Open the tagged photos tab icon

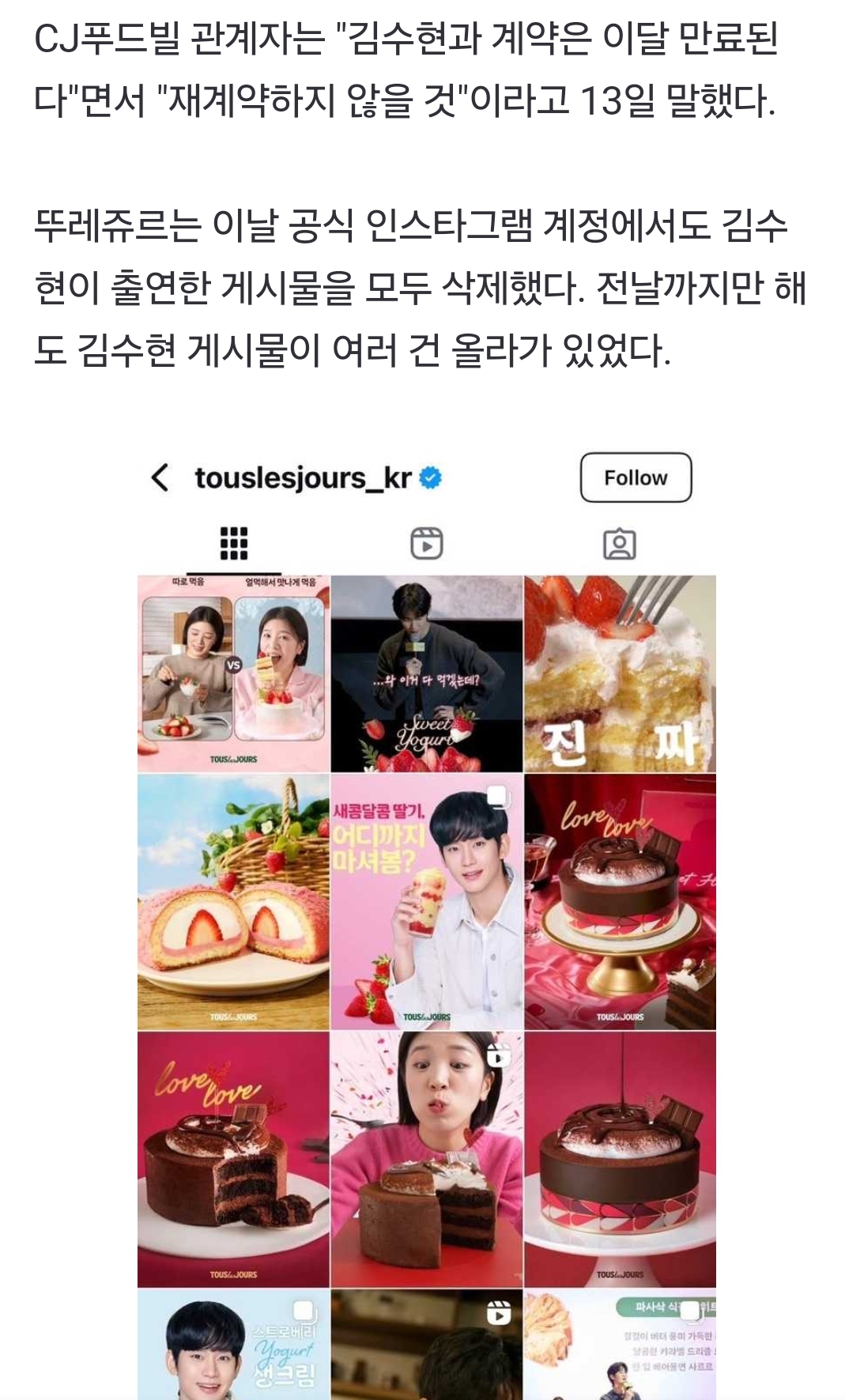click(620, 544)
